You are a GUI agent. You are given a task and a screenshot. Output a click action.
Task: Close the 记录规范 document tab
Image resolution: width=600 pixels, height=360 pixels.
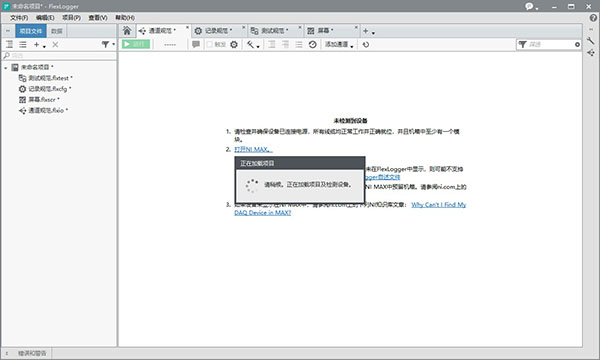[x=243, y=28]
